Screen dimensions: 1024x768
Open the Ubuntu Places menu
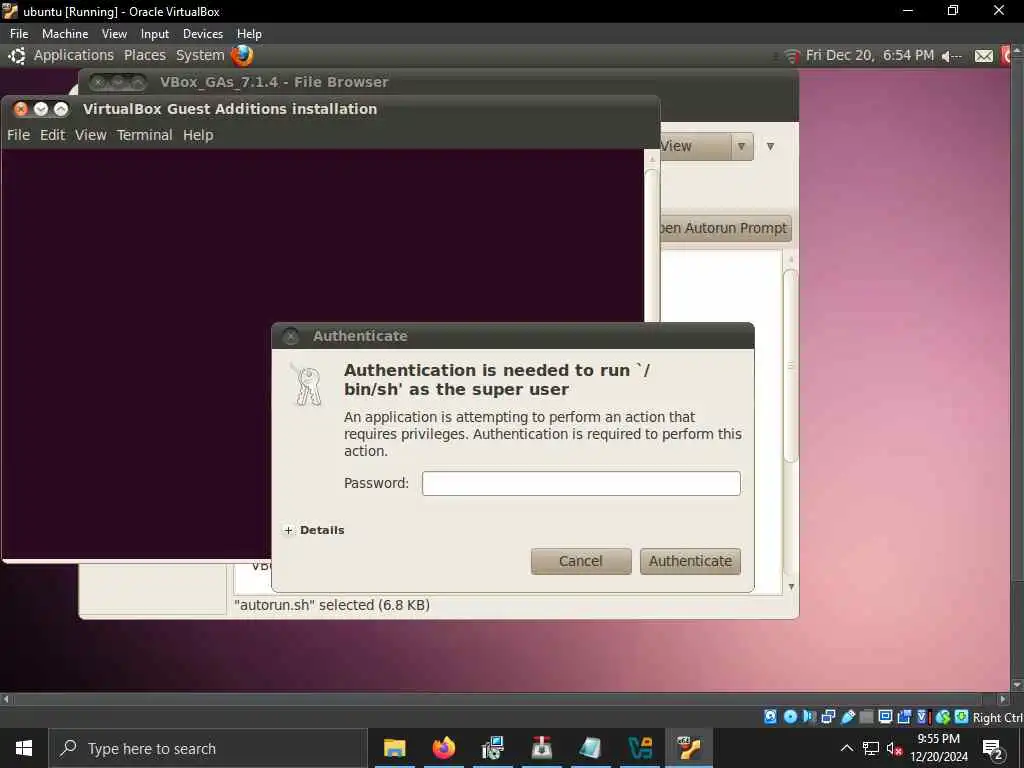(145, 56)
